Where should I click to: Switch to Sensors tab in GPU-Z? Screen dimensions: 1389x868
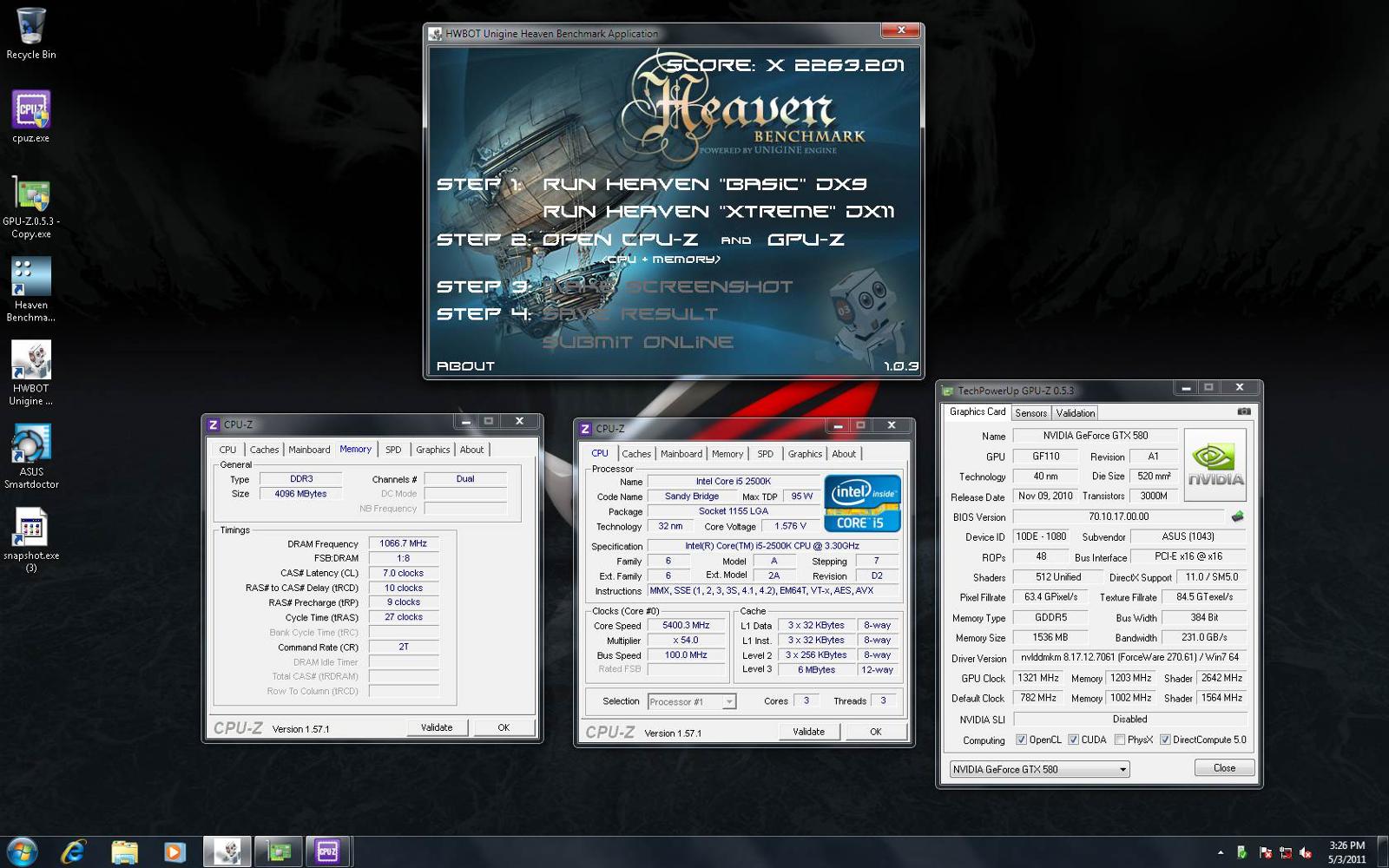click(x=1031, y=413)
